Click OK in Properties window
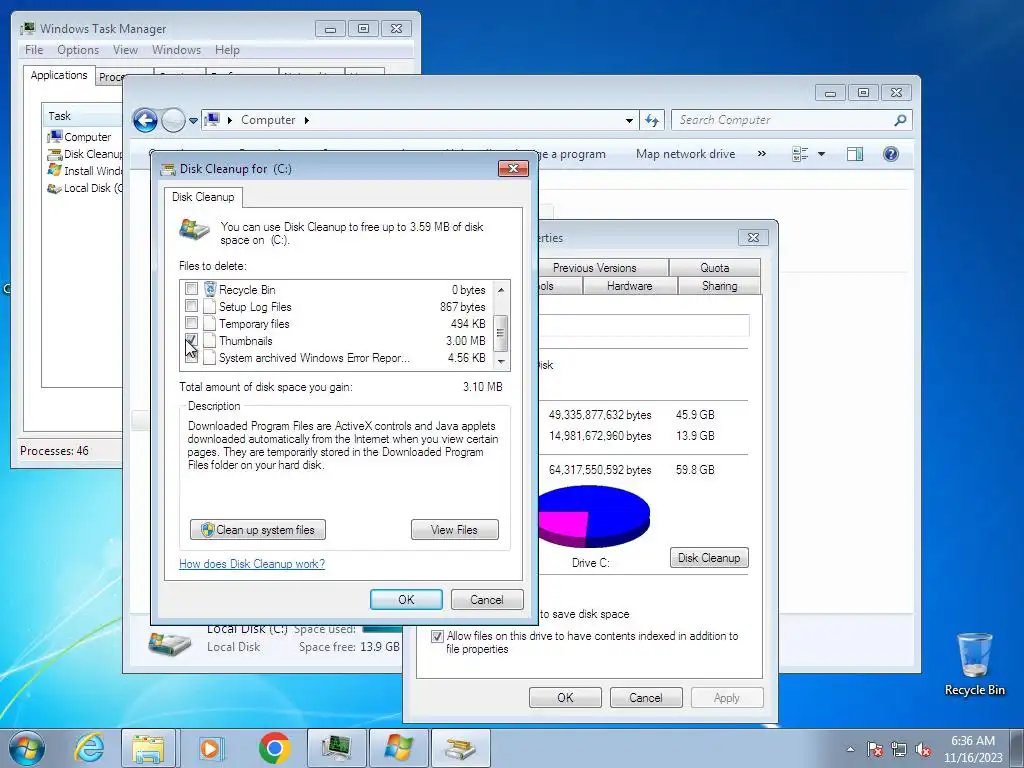 click(566, 697)
